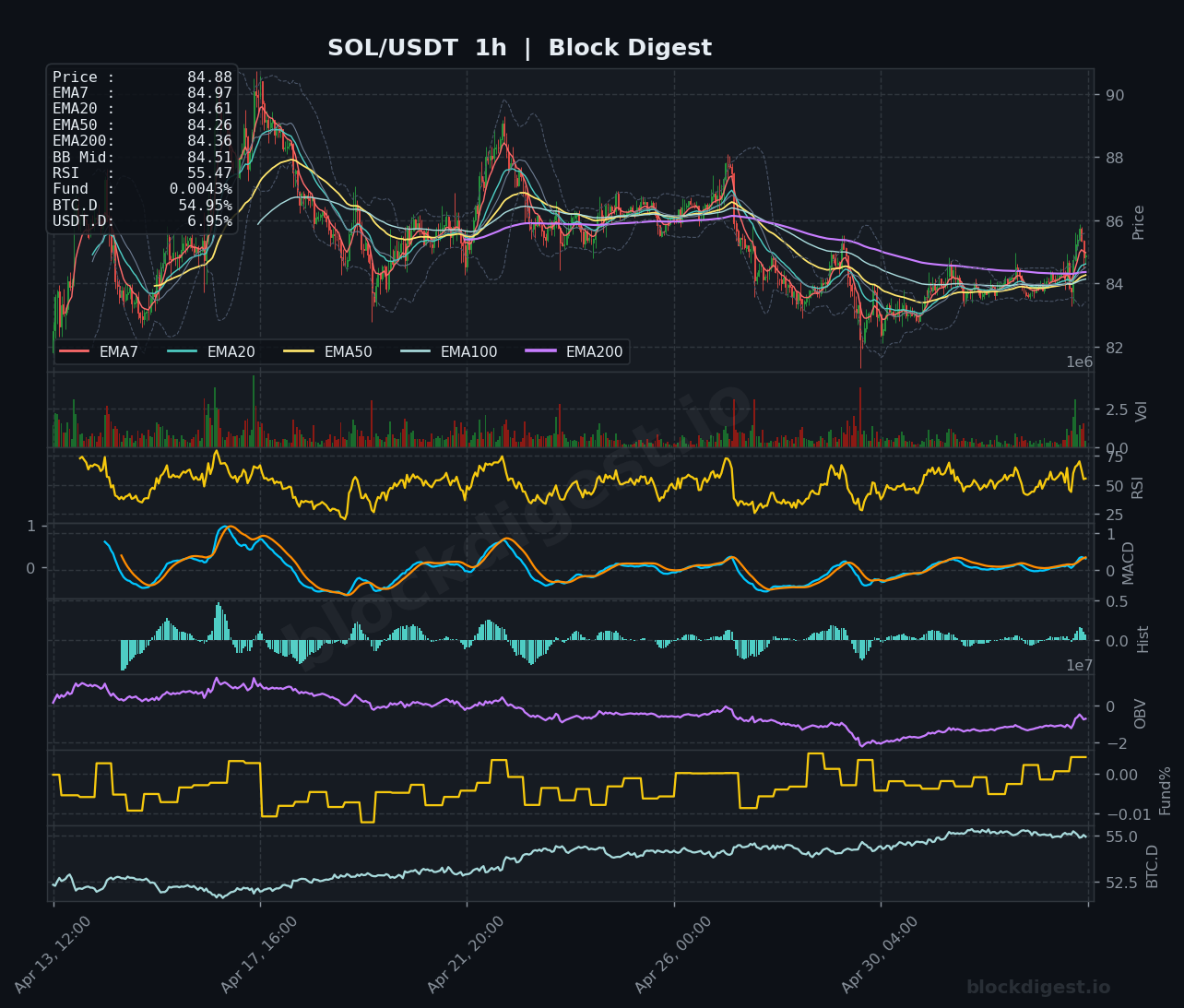Click the 1e7 OBV scale multiplier
This screenshot has width=1184, height=1008.
tap(1080, 666)
